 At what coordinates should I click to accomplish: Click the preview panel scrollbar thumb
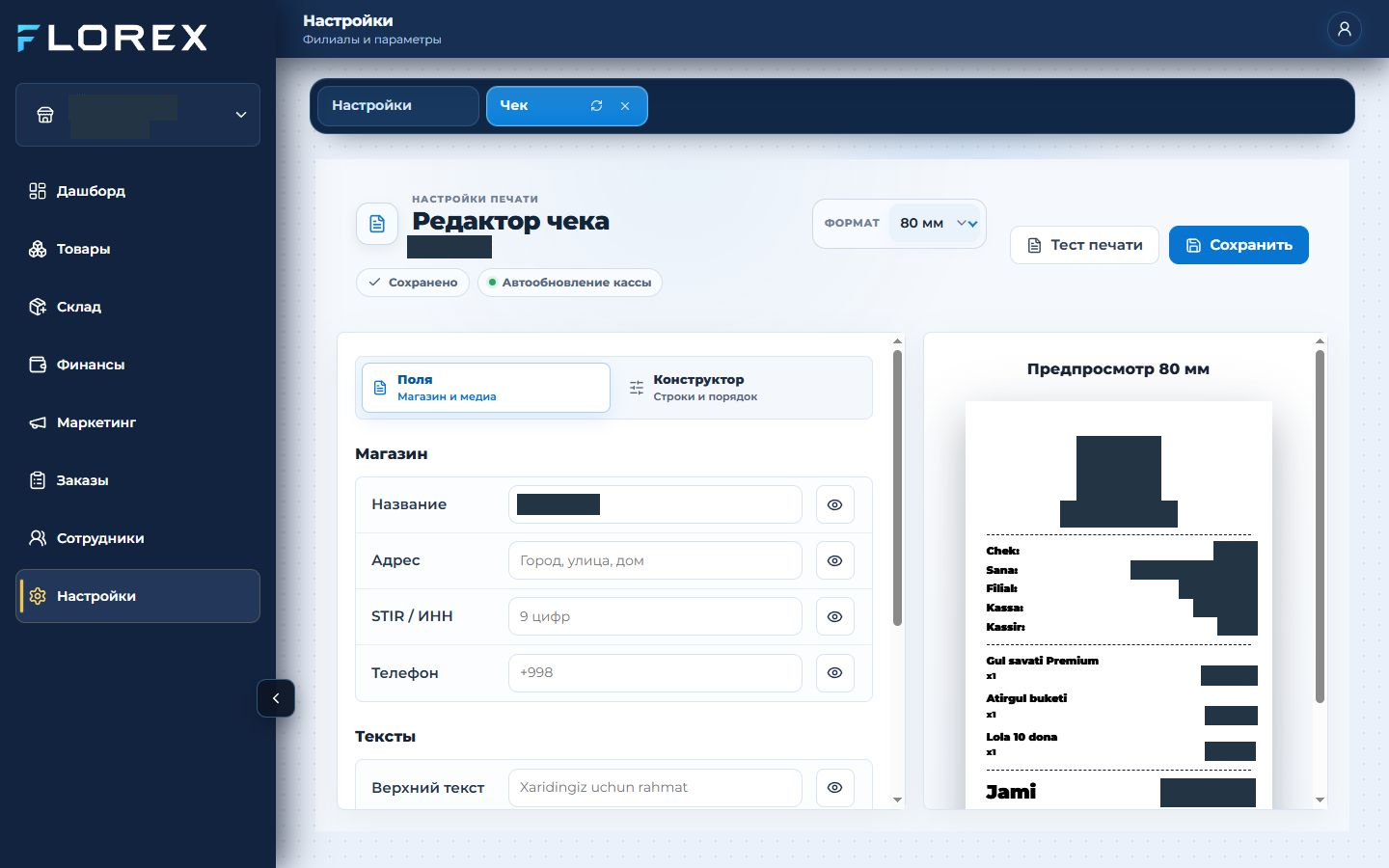pyautogui.click(x=1320, y=527)
